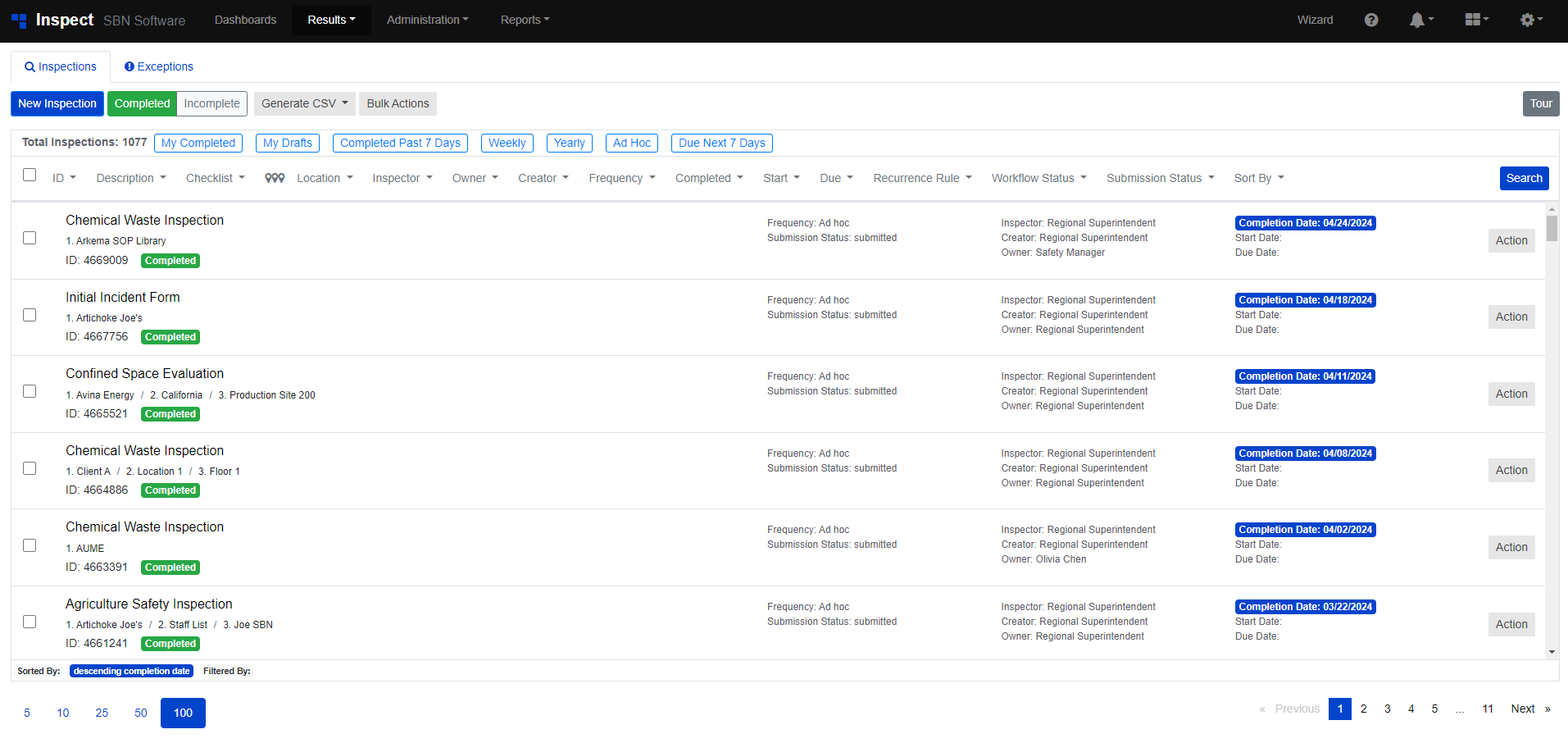This screenshot has height=743, width=1568.
Task: Check the select-all checkbox above the list
Action: pyautogui.click(x=30, y=175)
